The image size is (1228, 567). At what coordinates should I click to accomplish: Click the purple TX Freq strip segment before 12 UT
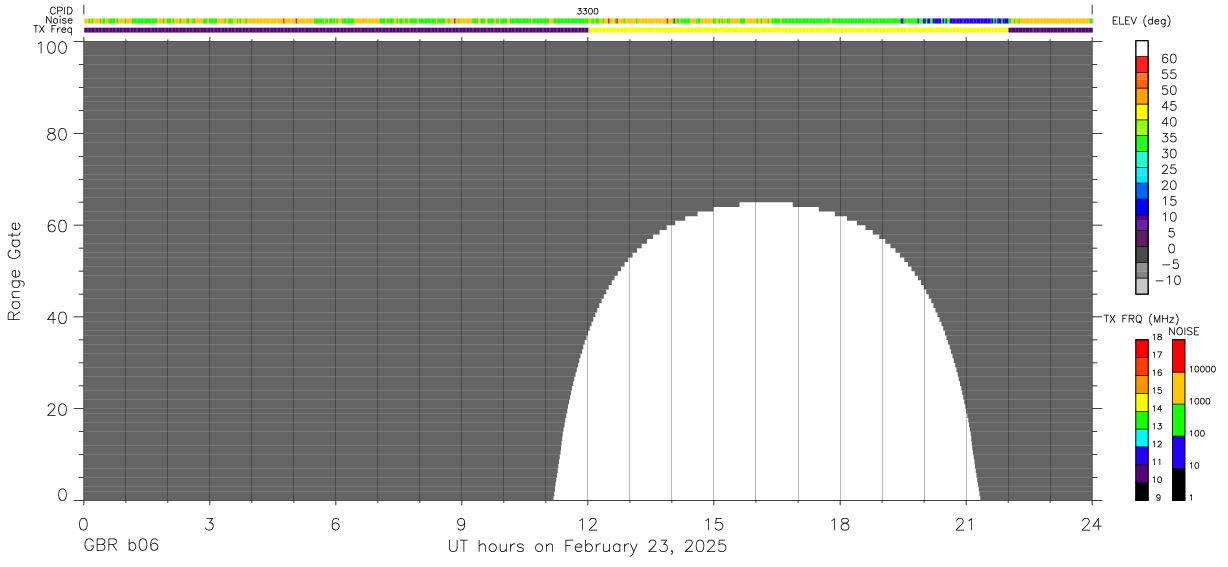(x=336, y=30)
